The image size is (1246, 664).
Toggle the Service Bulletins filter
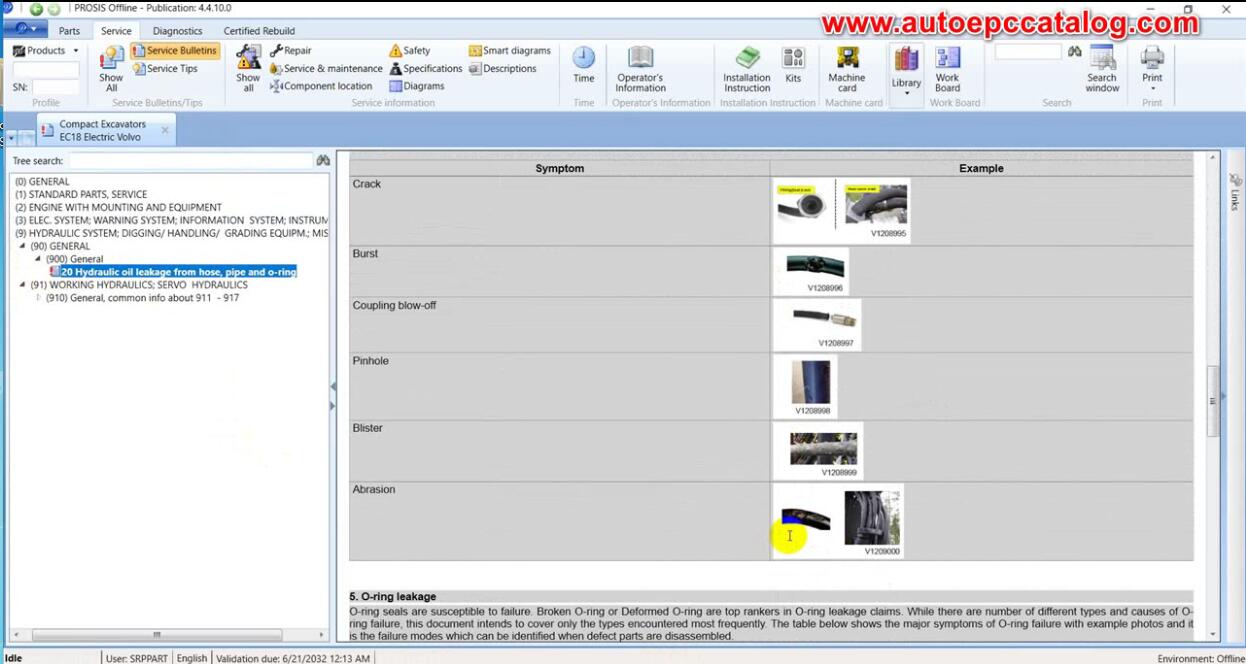174,51
